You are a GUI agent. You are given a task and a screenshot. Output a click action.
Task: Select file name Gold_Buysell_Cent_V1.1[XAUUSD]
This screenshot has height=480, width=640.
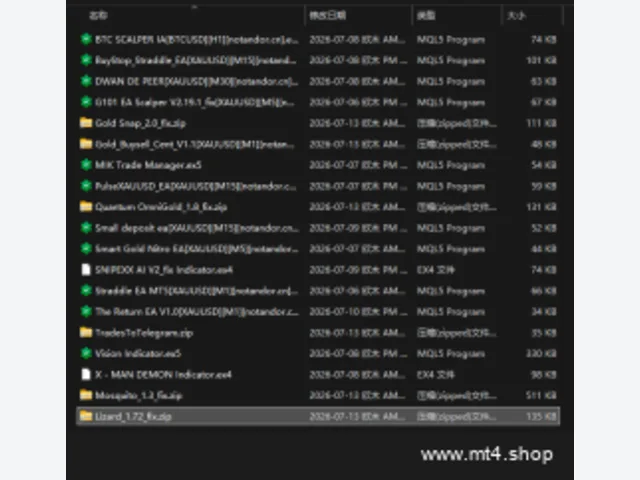tap(194, 144)
